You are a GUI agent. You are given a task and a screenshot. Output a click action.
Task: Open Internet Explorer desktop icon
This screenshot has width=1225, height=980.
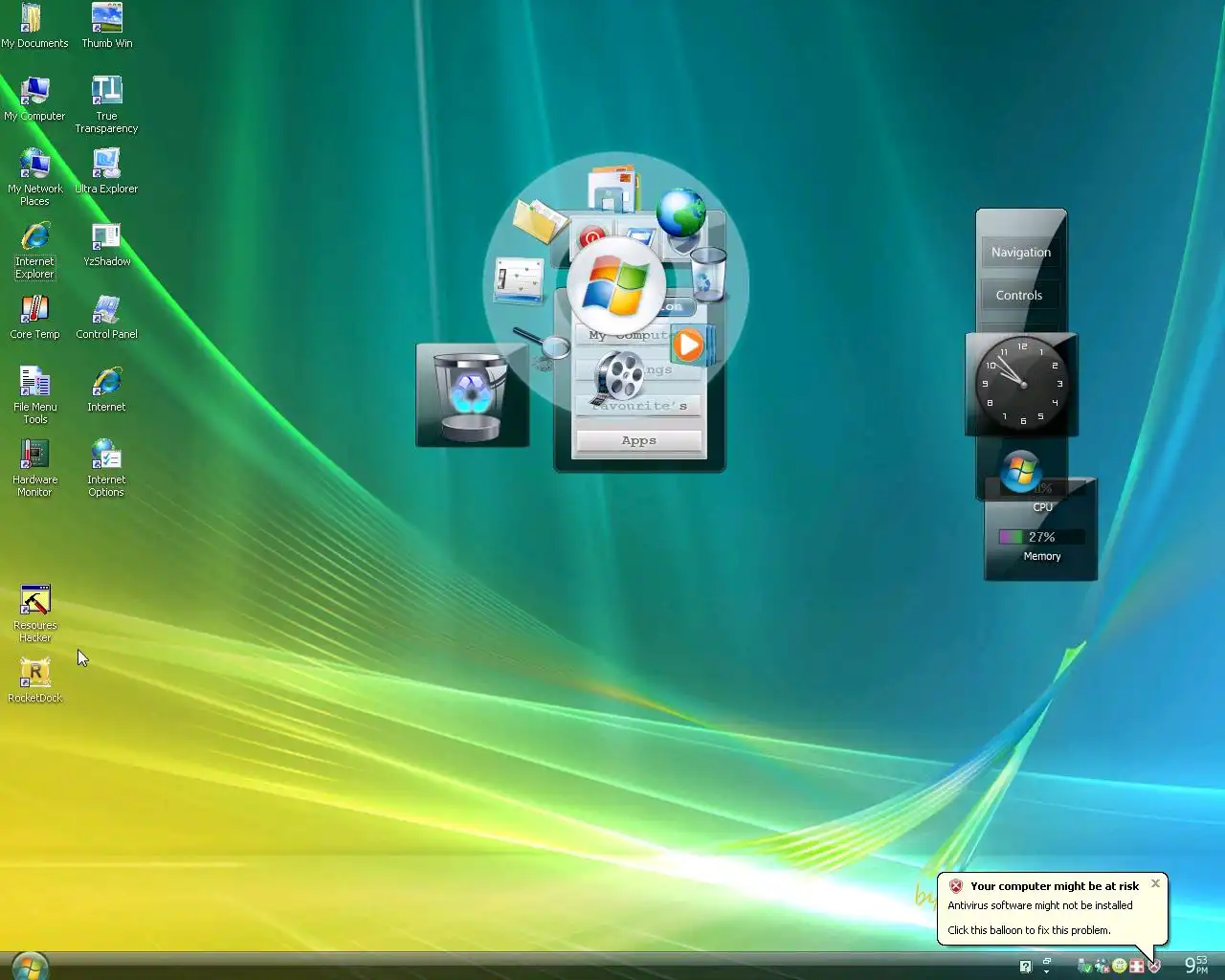[34, 251]
